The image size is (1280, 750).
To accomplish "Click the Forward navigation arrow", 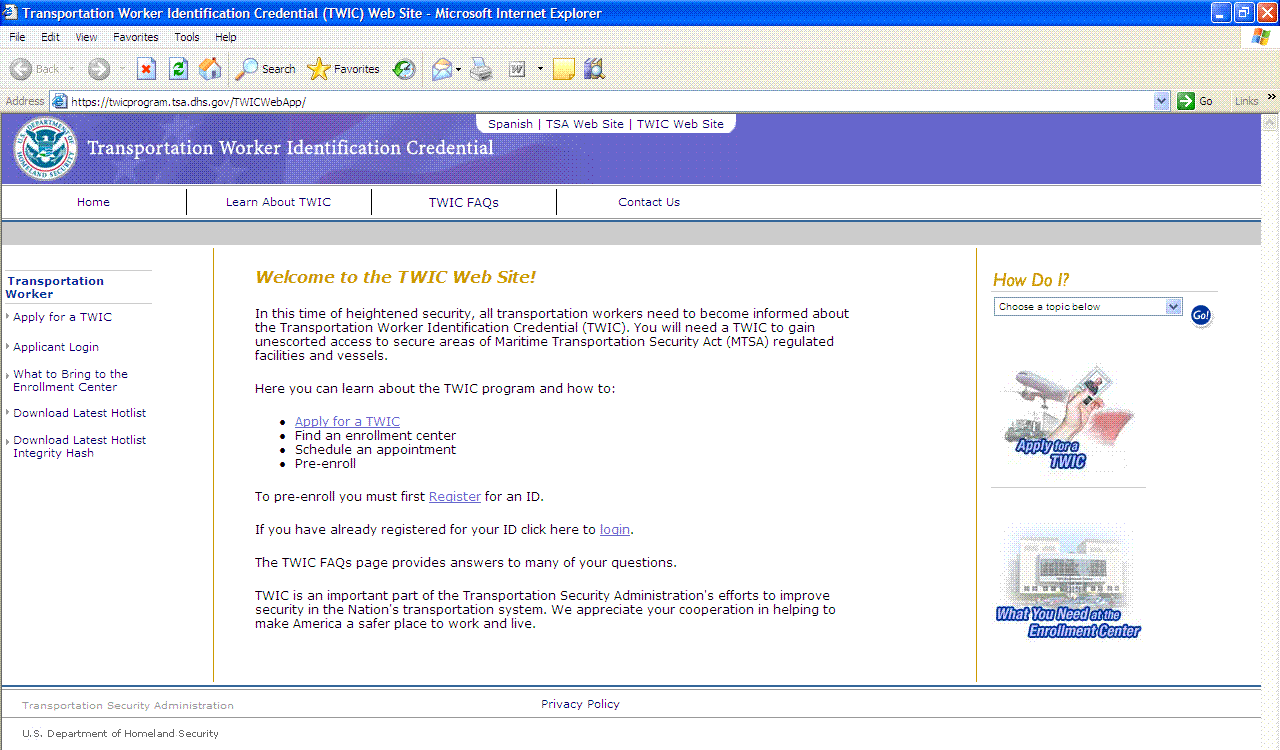I will click(98, 69).
